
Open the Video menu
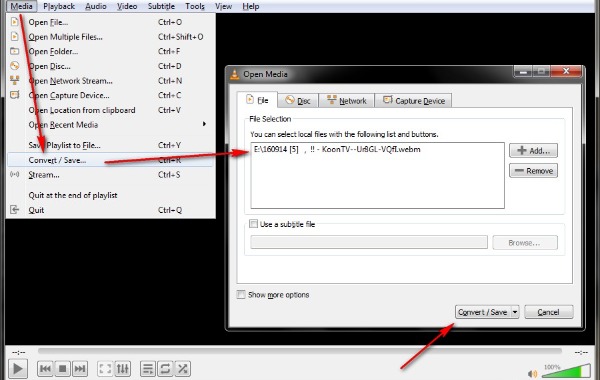tap(127, 6)
